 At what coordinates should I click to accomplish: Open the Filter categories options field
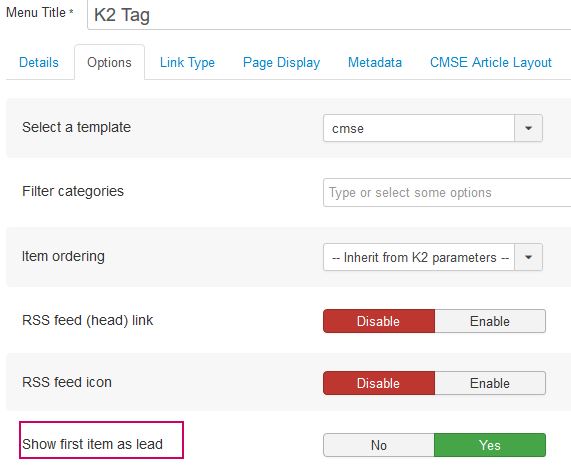pos(447,193)
